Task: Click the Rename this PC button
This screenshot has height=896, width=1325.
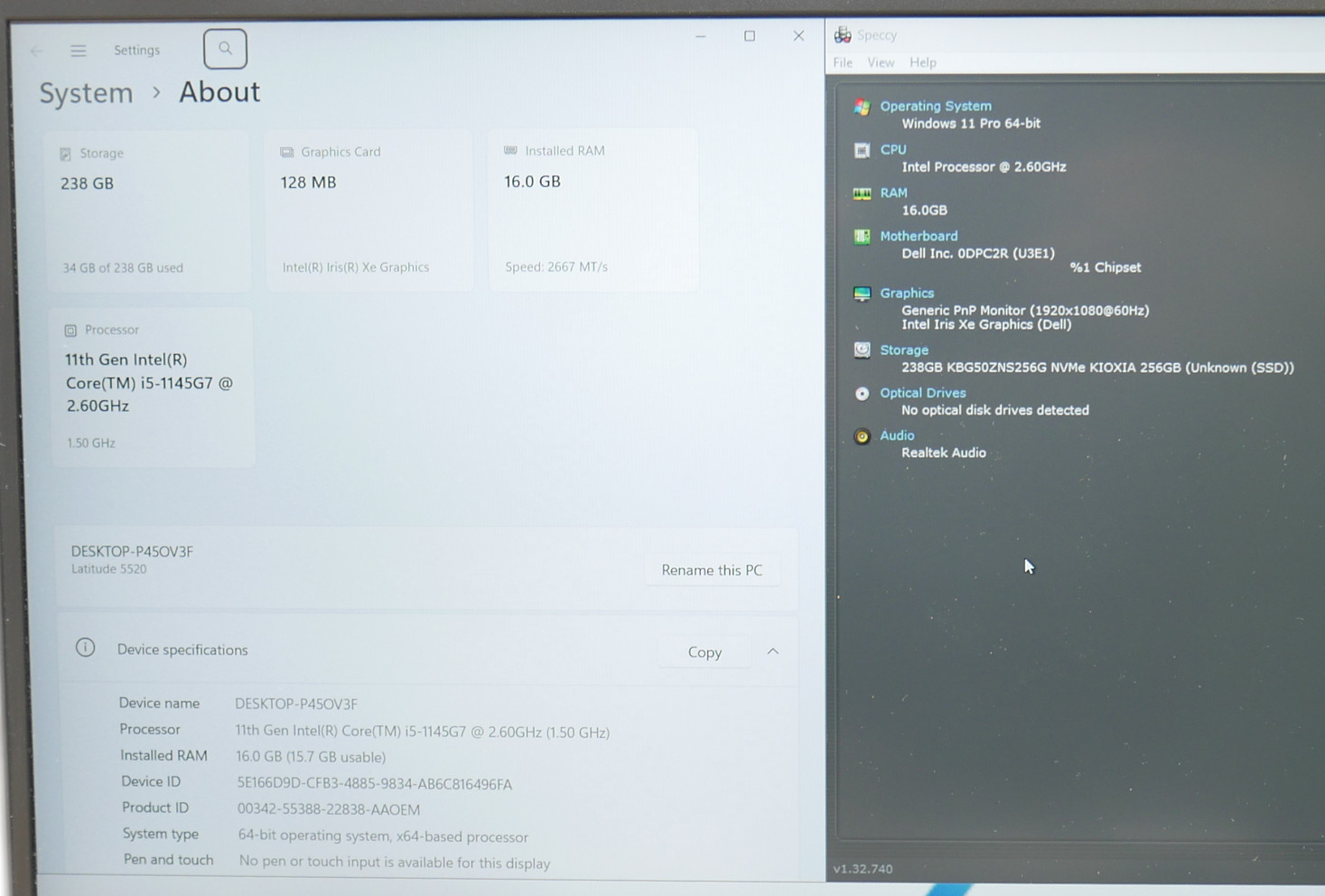Action: pyautogui.click(x=712, y=570)
